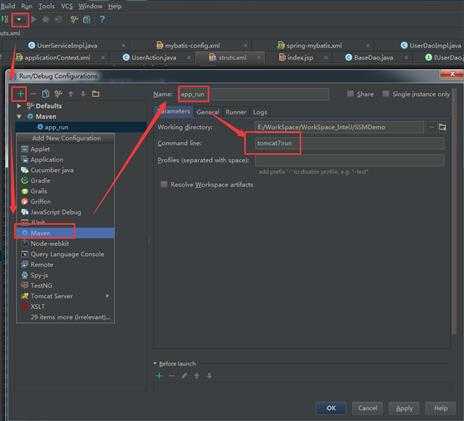Click the Edit Defaults wrench icon in dialog
Image resolution: width=464 pixels, height=421 pixels.
tap(58, 94)
